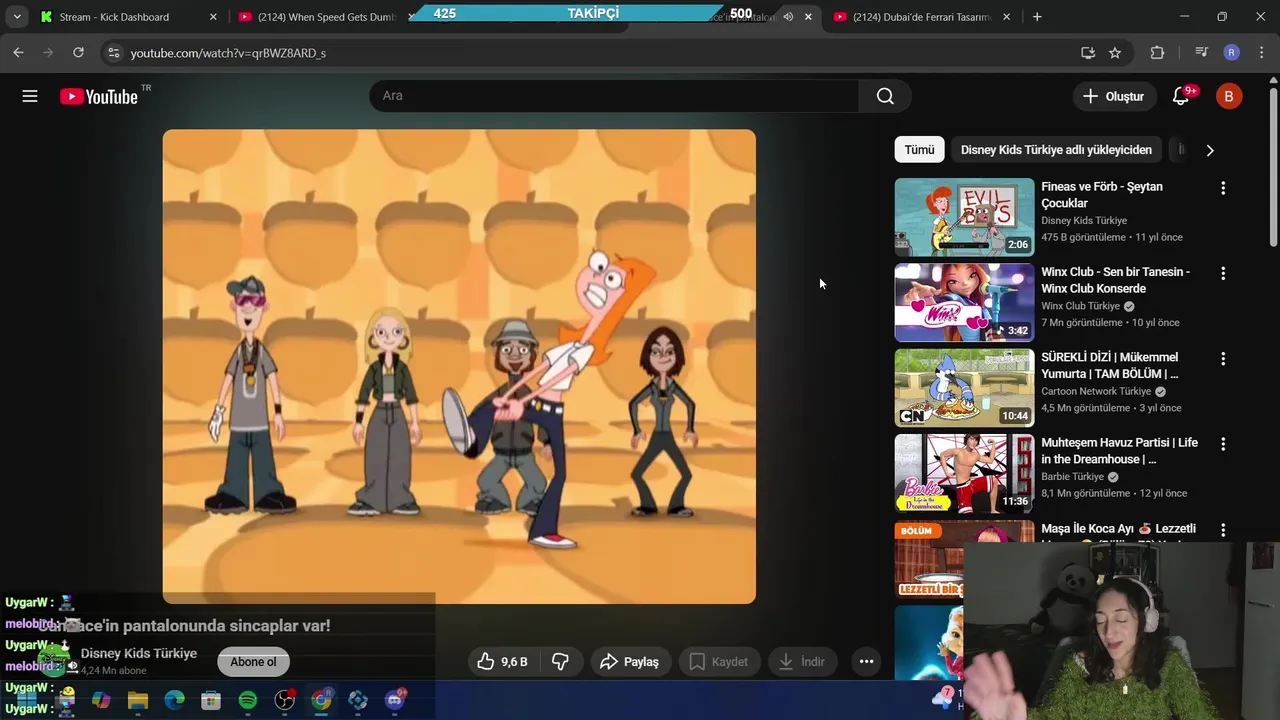Open Winx Club Konserde video thumbnail
Screen dimensions: 1280x720
point(964,302)
